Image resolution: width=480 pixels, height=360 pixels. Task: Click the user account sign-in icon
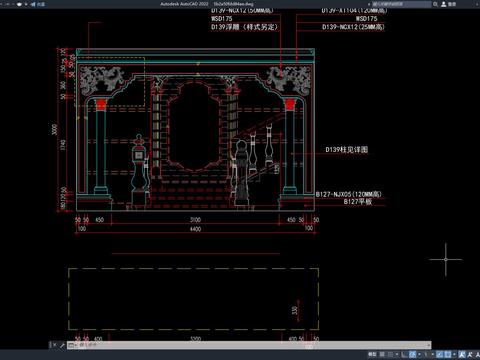tap(444, 4)
